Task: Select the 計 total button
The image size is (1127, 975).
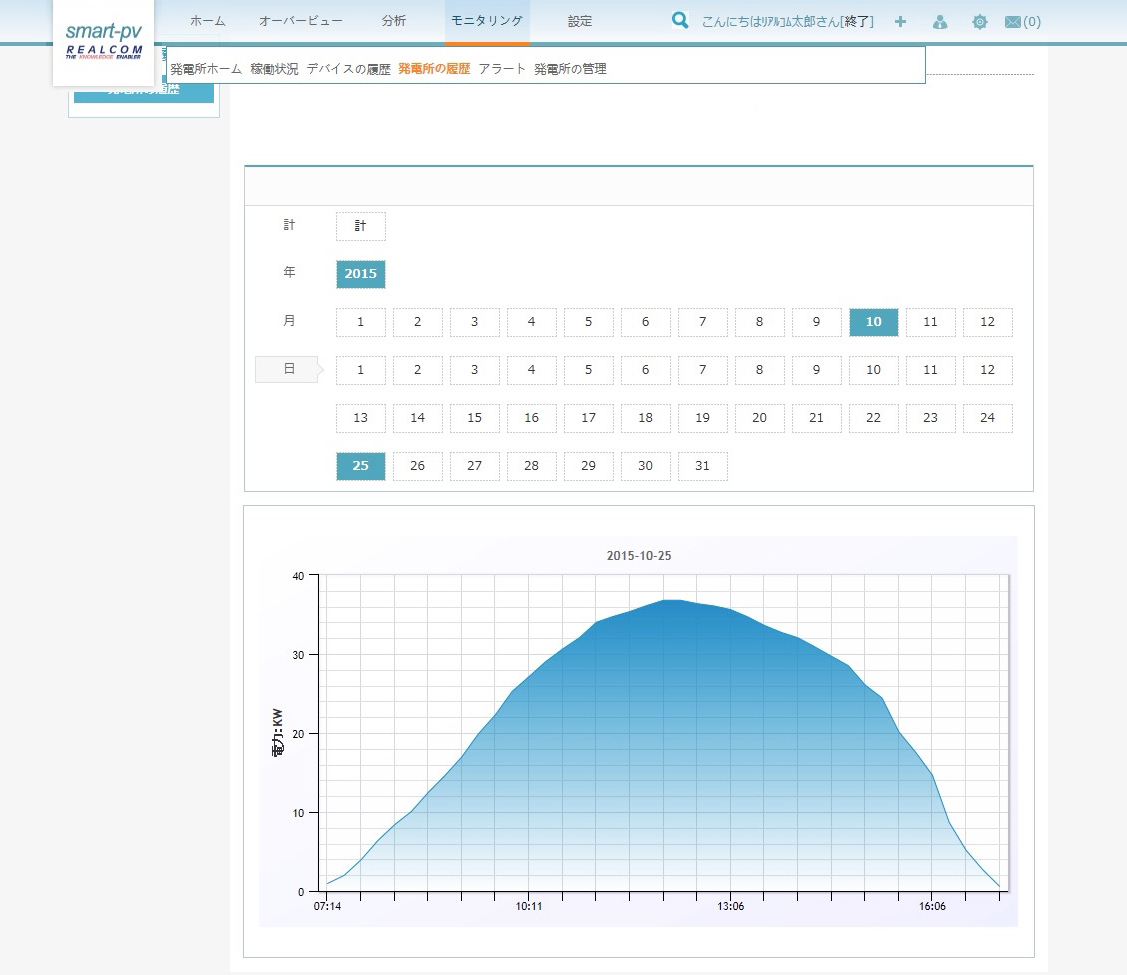Action: [361, 226]
